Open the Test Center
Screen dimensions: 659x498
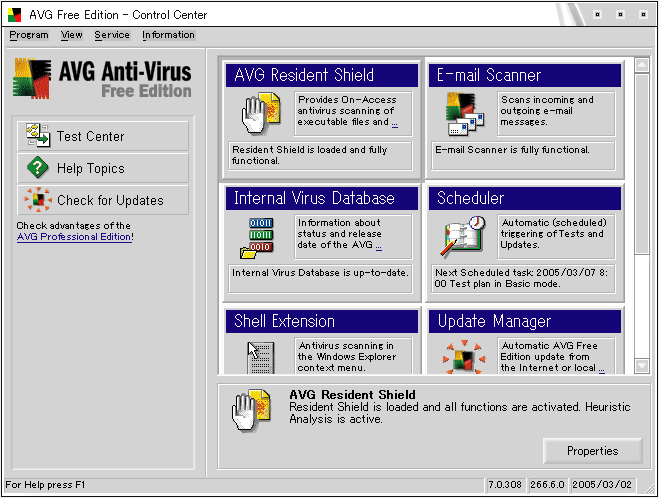coord(102,137)
